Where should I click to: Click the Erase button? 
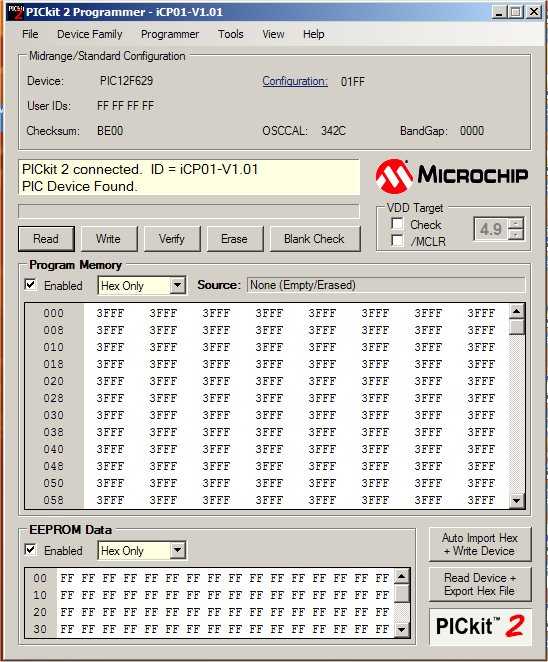(235, 239)
